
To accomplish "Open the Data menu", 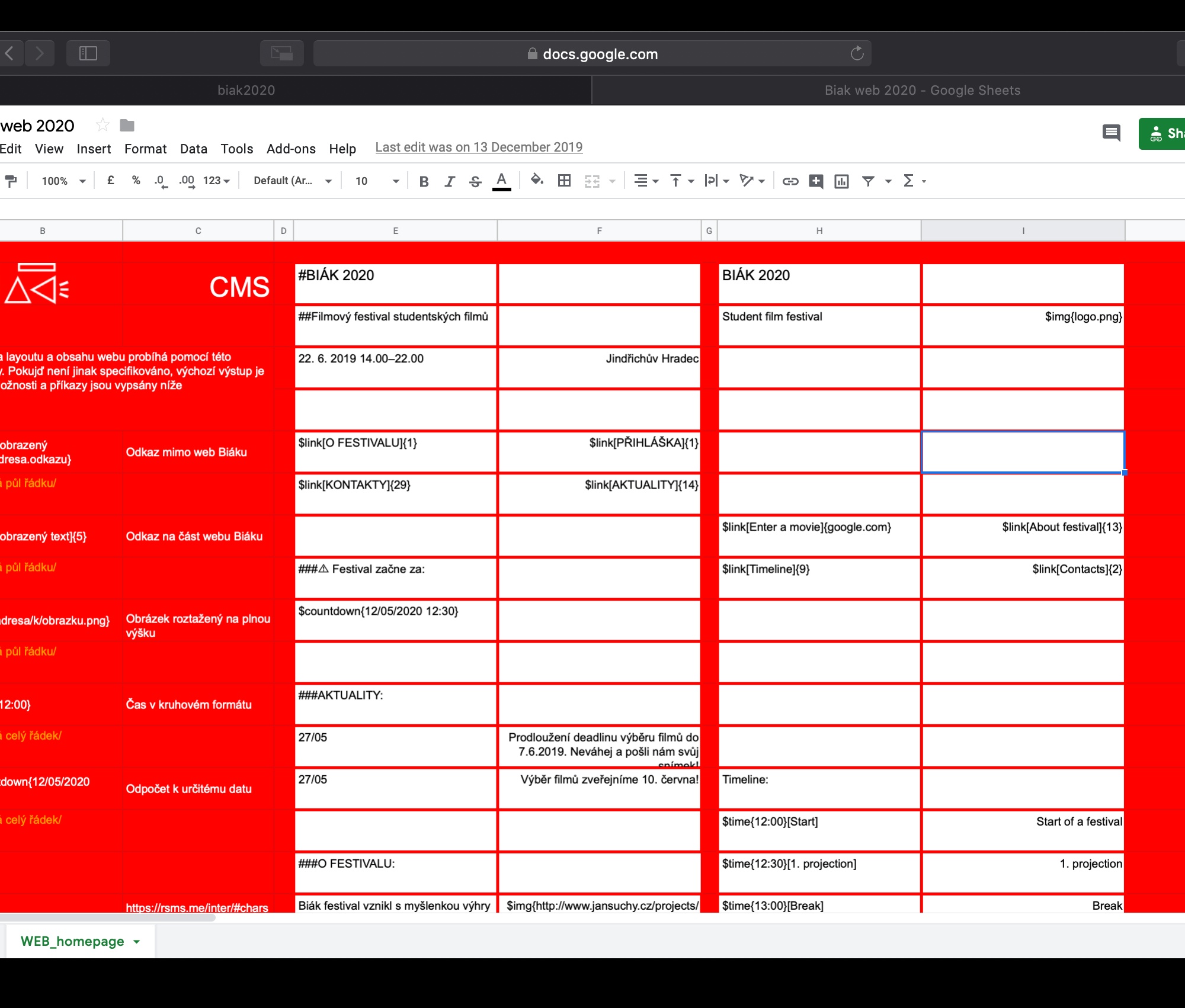I will click(194, 149).
